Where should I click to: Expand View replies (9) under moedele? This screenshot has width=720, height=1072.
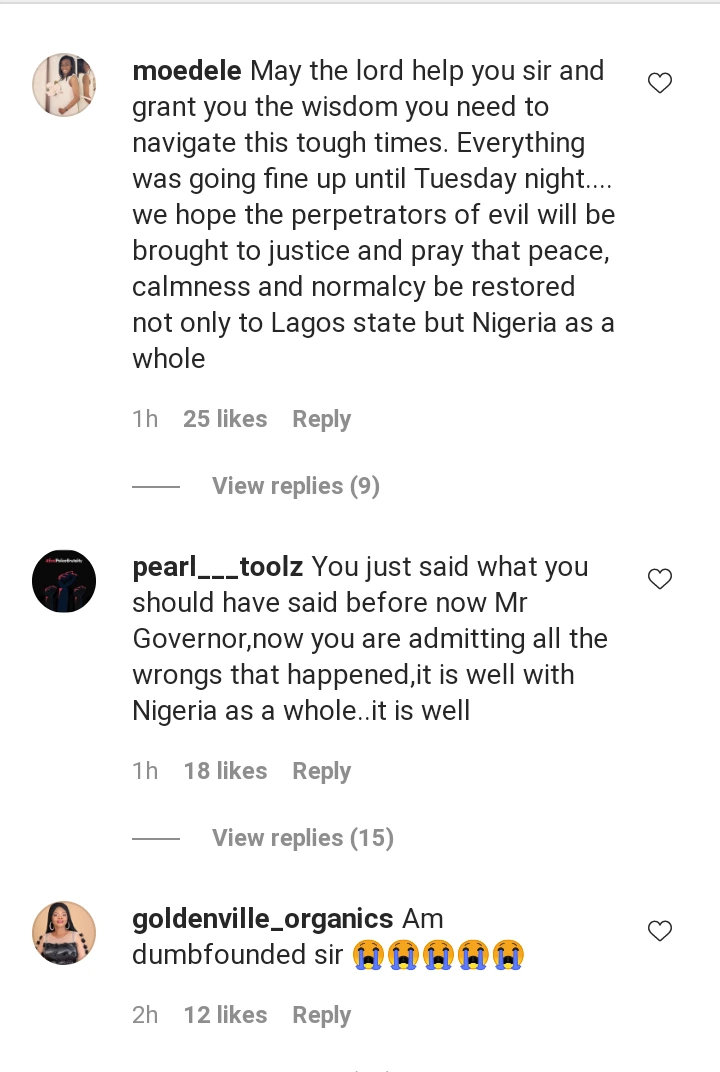pos(296,486)
